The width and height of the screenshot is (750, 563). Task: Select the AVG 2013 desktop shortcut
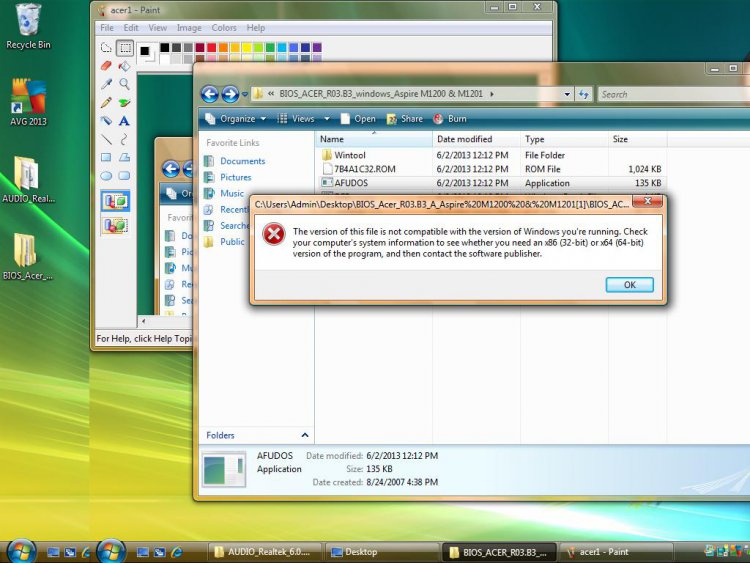coord(28,102)
